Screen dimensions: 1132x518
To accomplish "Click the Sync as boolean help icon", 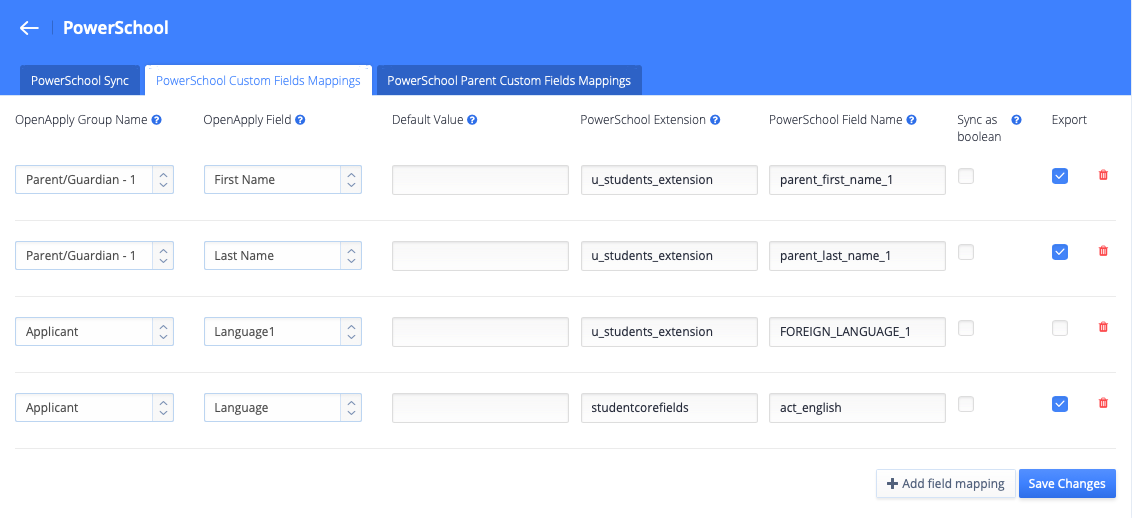I will coord(1016,120).
